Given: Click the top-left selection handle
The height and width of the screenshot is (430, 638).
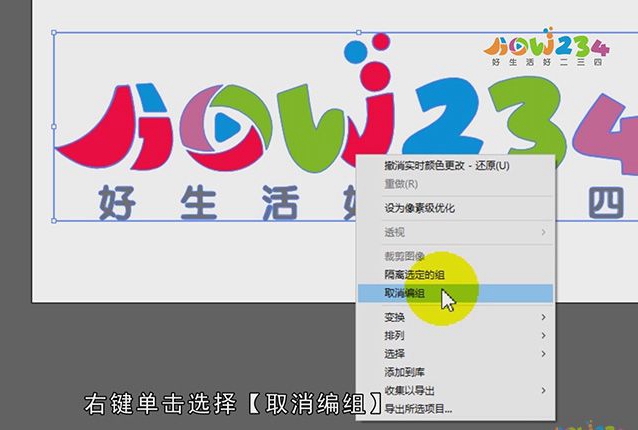Looking at the screenshot, I should coord(54,32).
